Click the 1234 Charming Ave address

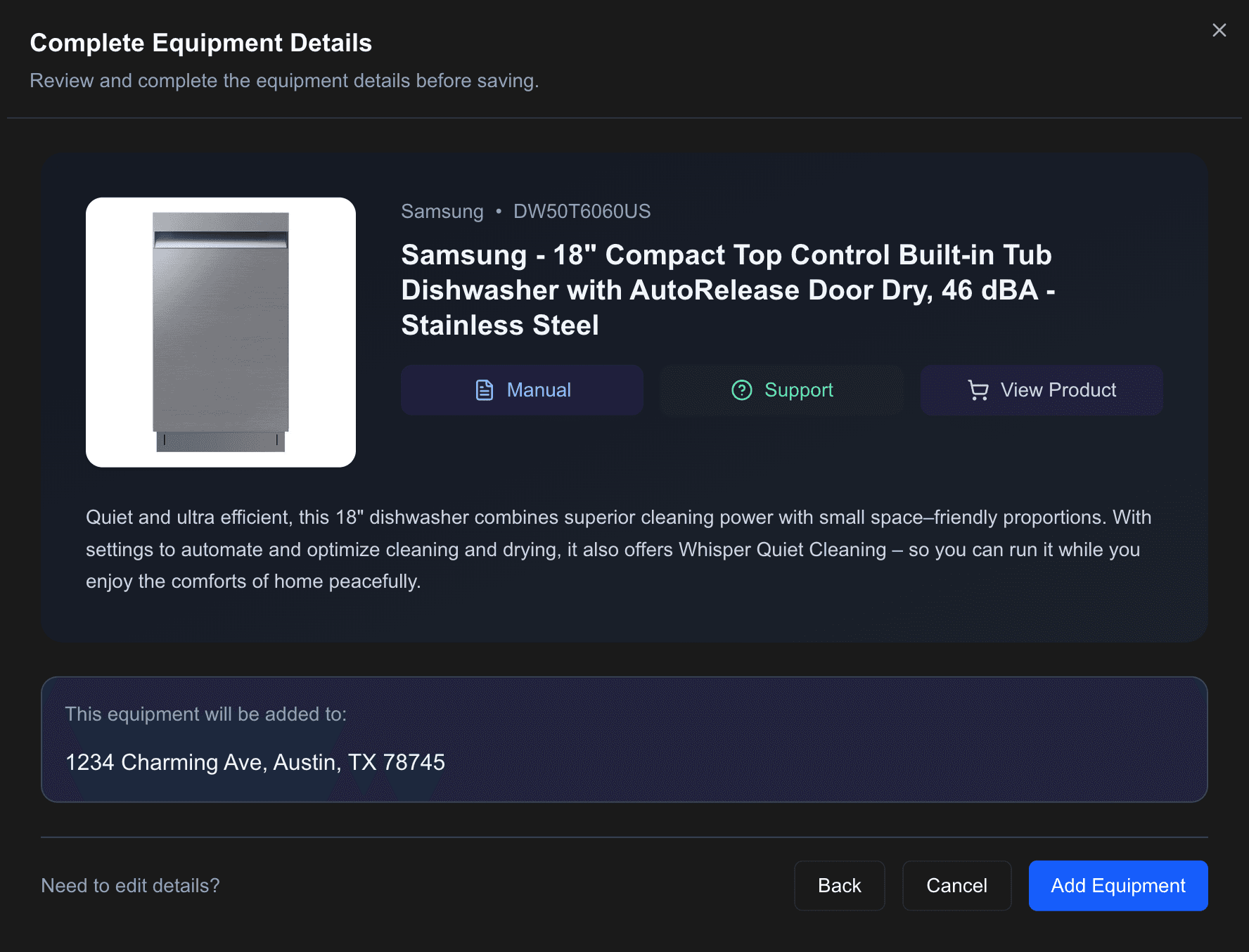pyautogui.click(x=255, y=762)
